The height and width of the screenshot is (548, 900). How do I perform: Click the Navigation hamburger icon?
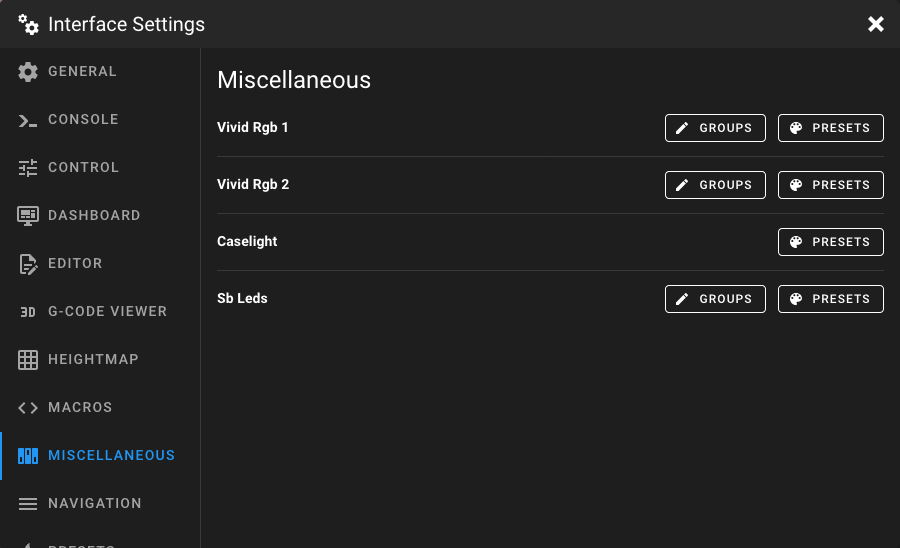pos(28,504)
